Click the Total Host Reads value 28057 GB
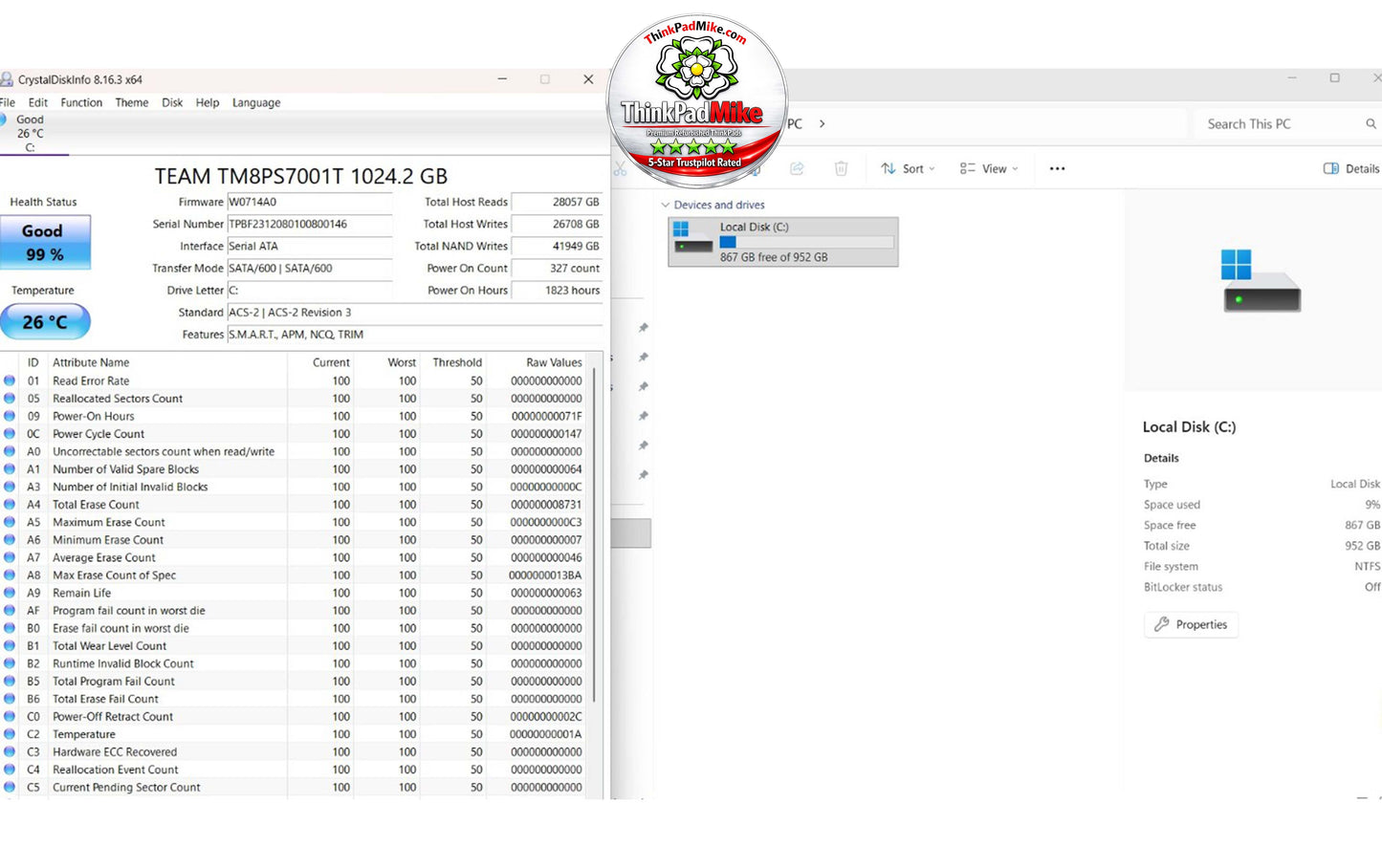Image resolution: width=1382 pixels, height=868 pixels. pos(557,202)
